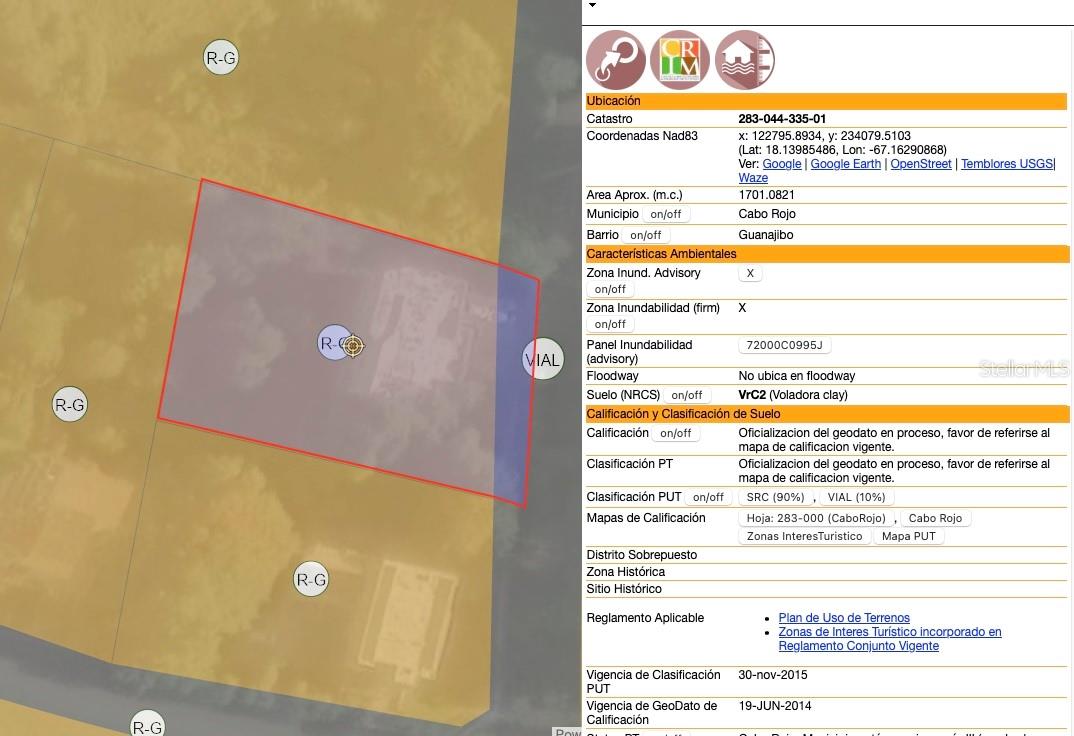Toggle Suelo (NRCS) on/off layer

[x=687, y=395]
